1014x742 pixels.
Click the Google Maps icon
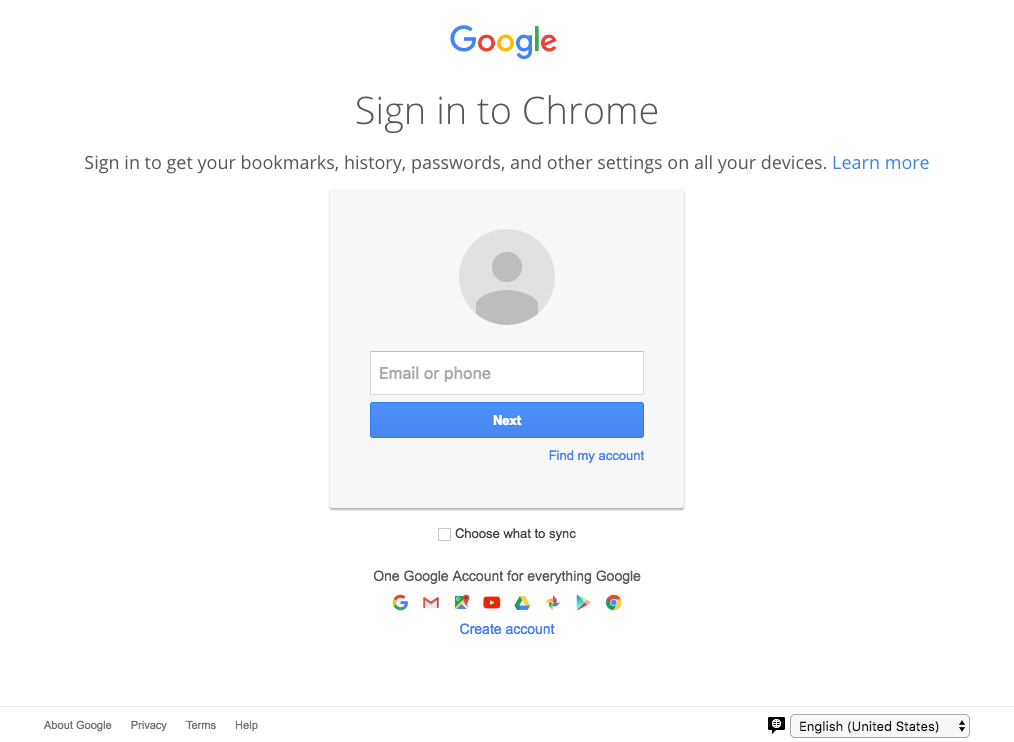point(461,602)
